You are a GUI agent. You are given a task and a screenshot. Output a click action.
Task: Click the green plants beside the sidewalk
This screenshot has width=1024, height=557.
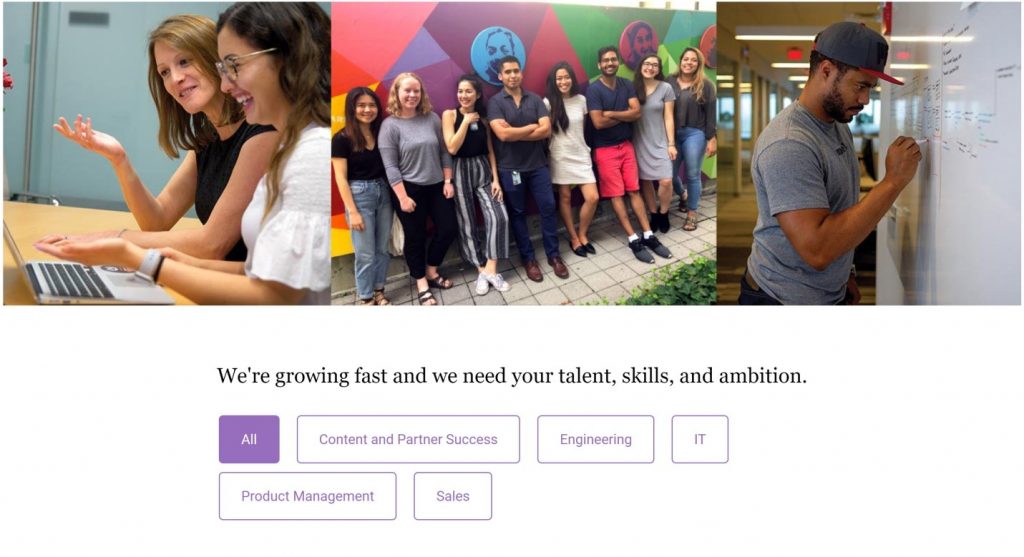(673, 283)
